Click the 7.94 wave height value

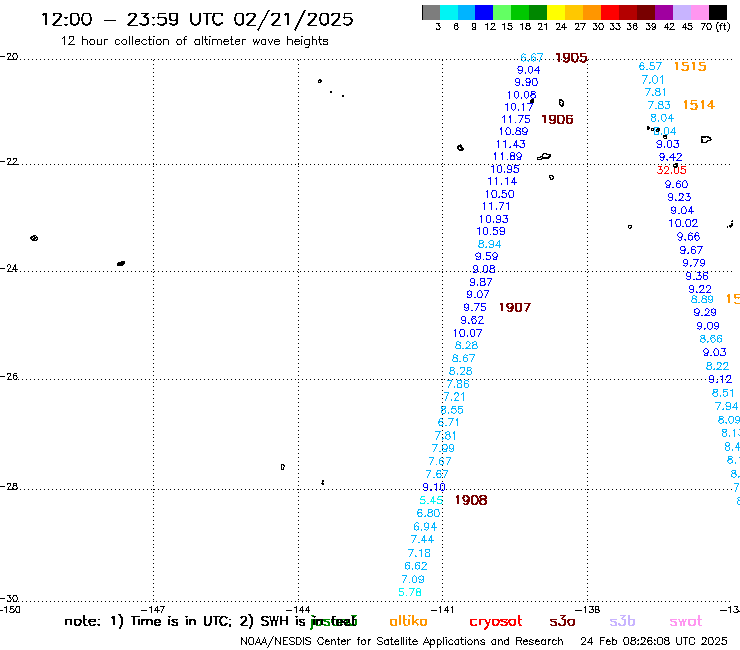[726, 406]
